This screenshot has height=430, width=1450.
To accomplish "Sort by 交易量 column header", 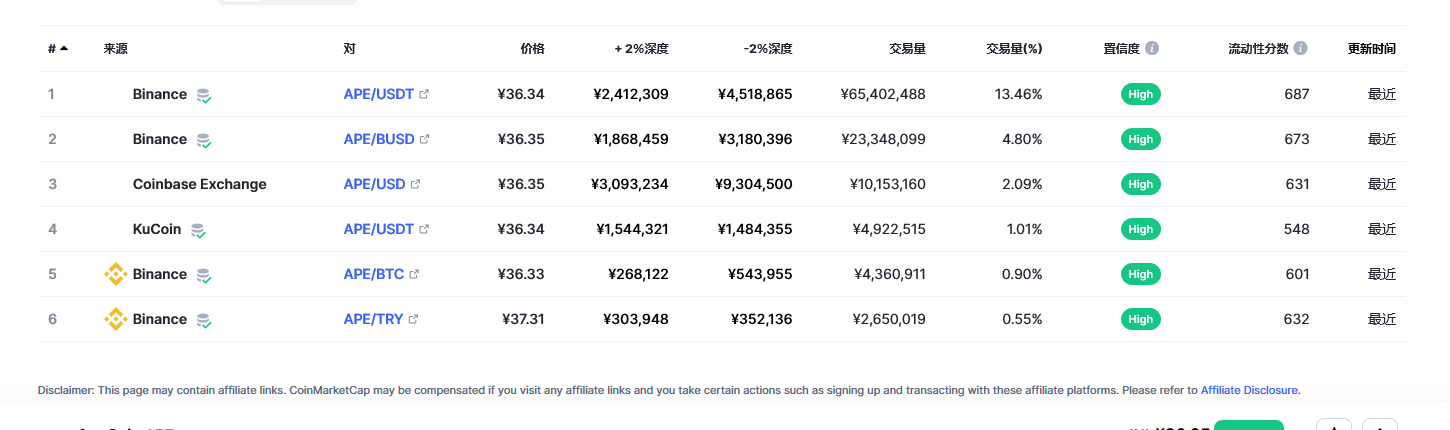I will point(907,48).
